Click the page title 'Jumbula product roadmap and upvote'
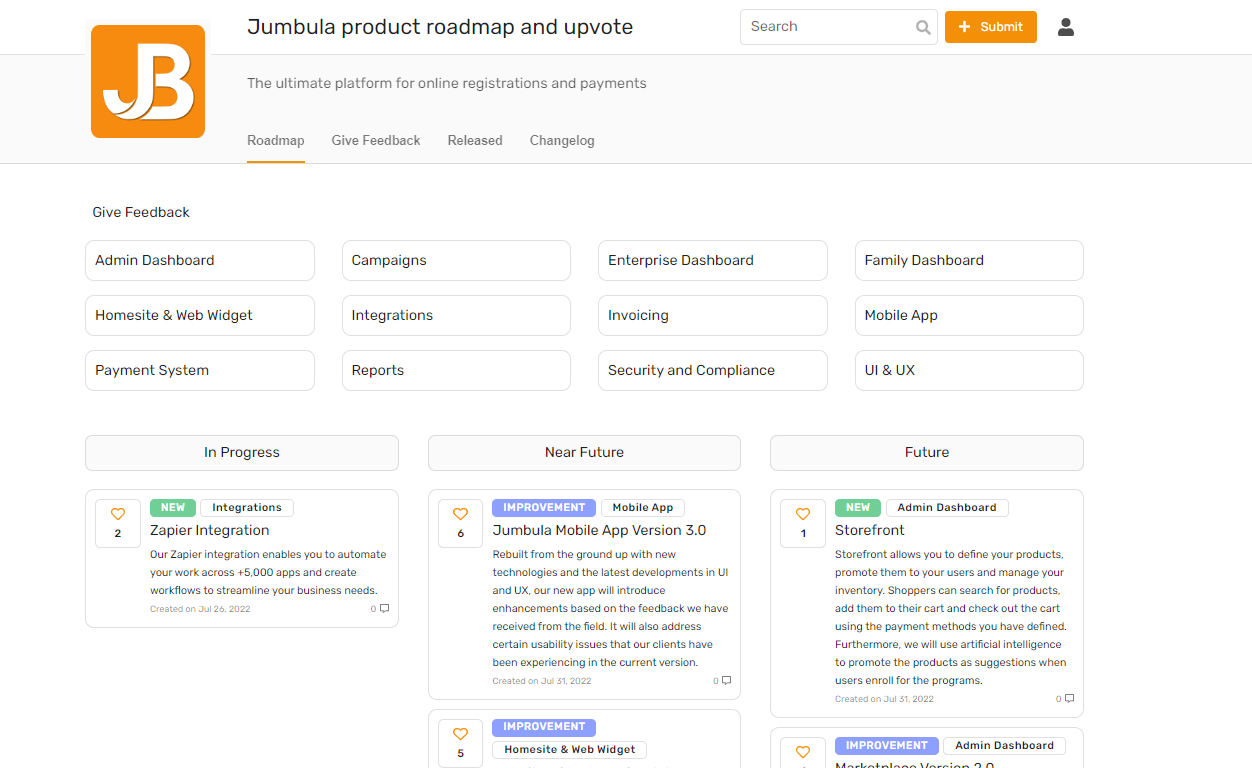 click(x=440, y=27)
